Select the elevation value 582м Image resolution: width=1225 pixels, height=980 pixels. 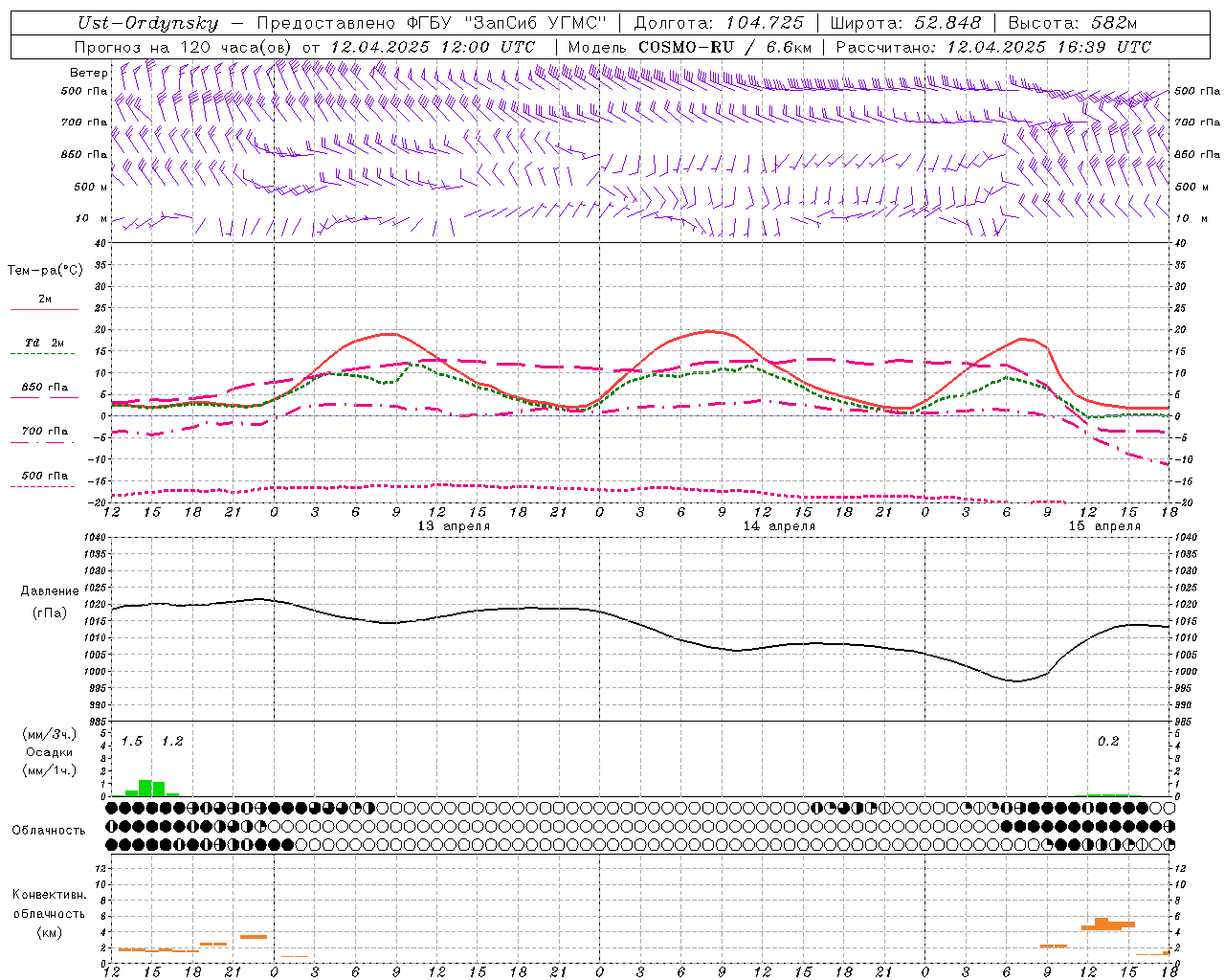point(1113,23)
